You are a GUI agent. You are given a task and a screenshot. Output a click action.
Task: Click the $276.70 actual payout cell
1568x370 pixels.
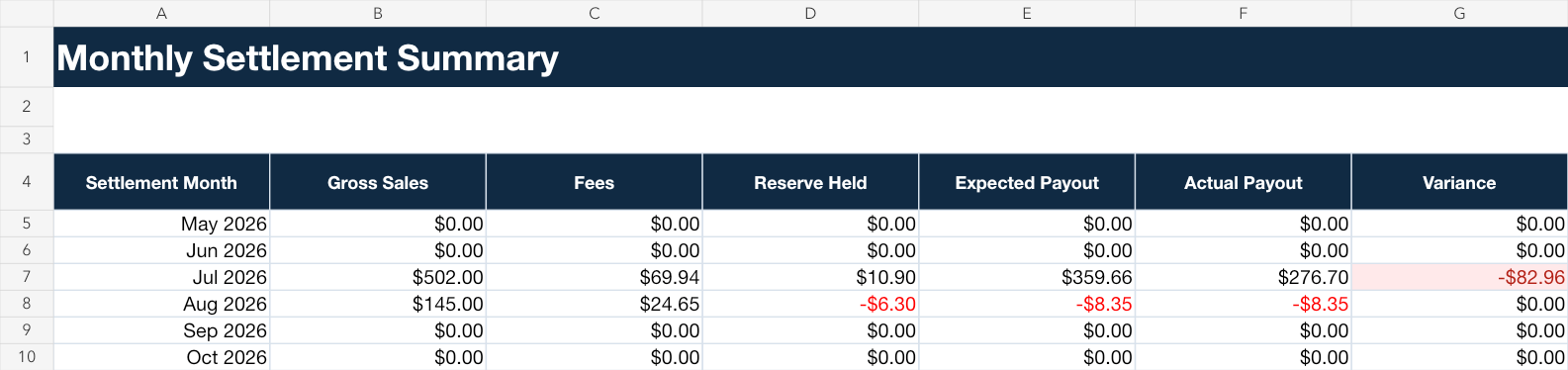1244,277
